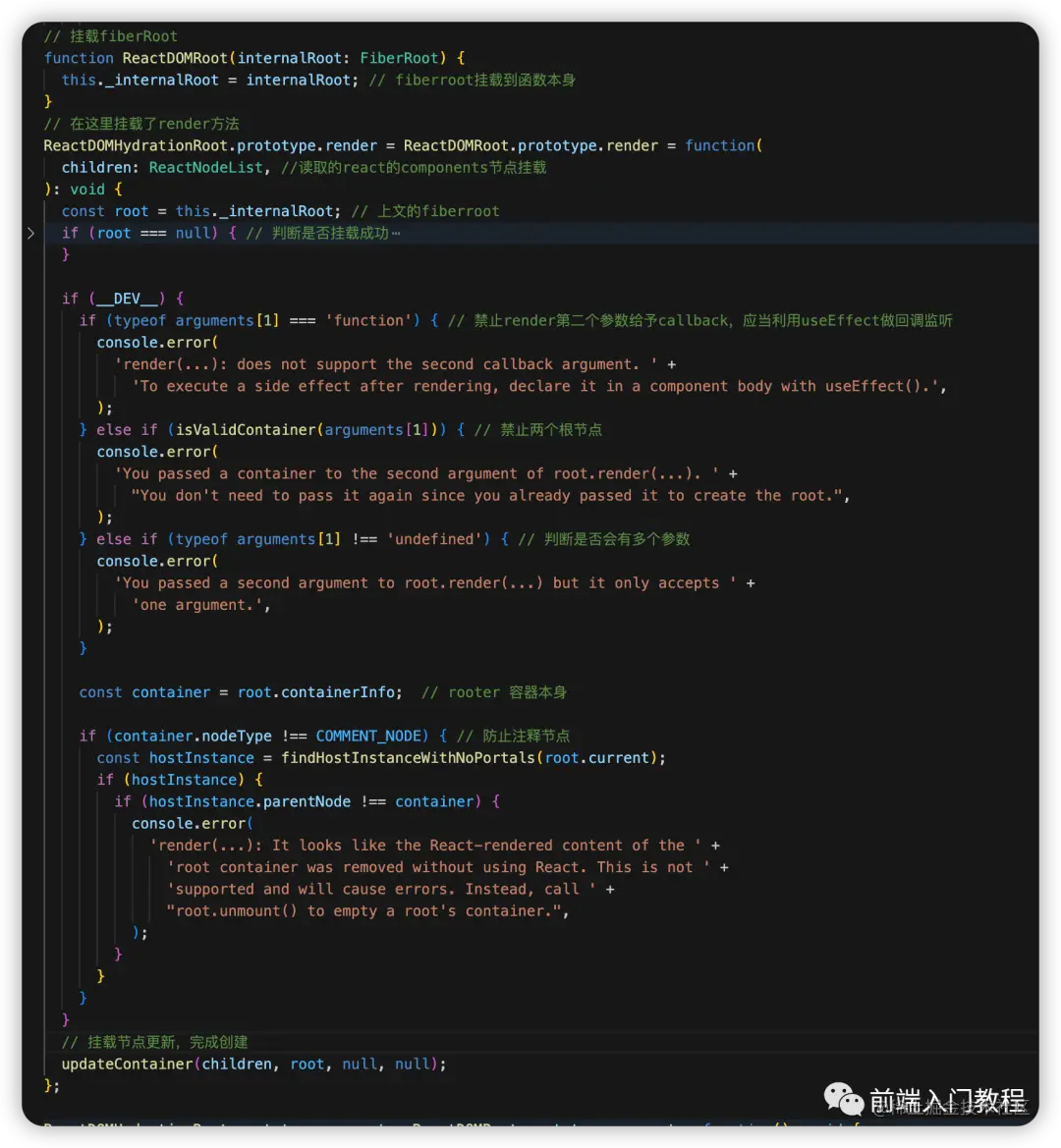
Task: Click "updateContainer(children, root, null, null);" call
Action: click(254, 1064)
